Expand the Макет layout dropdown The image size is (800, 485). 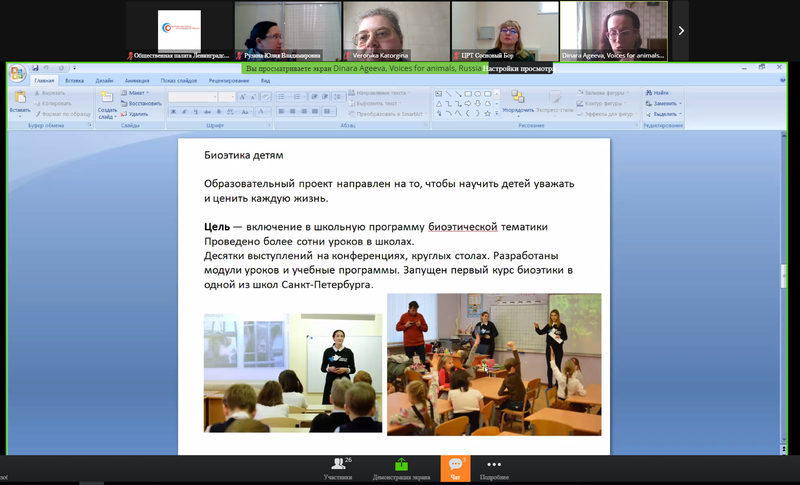point(135,93)
